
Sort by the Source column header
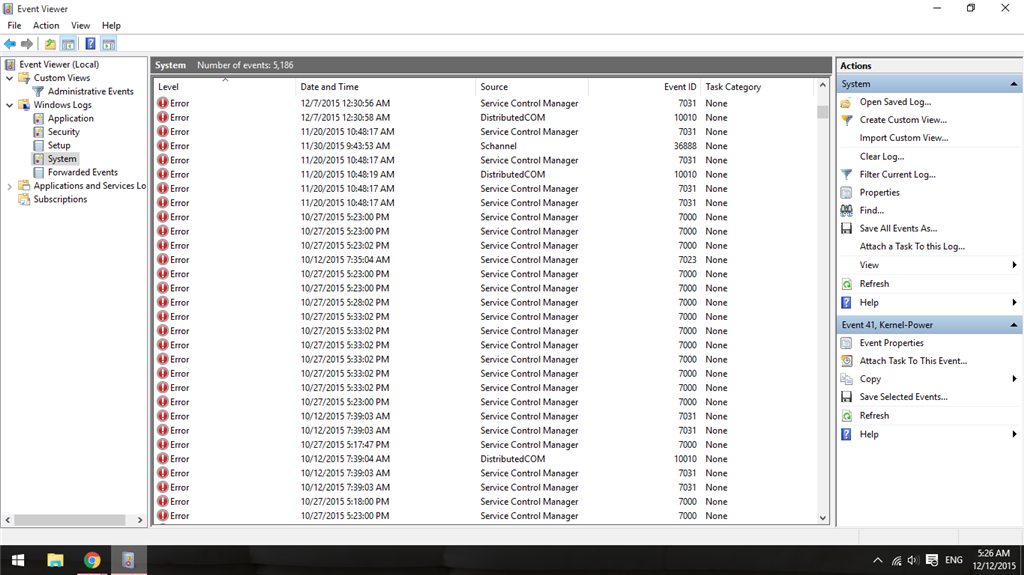pyautogui.click(x=532, y=87)
